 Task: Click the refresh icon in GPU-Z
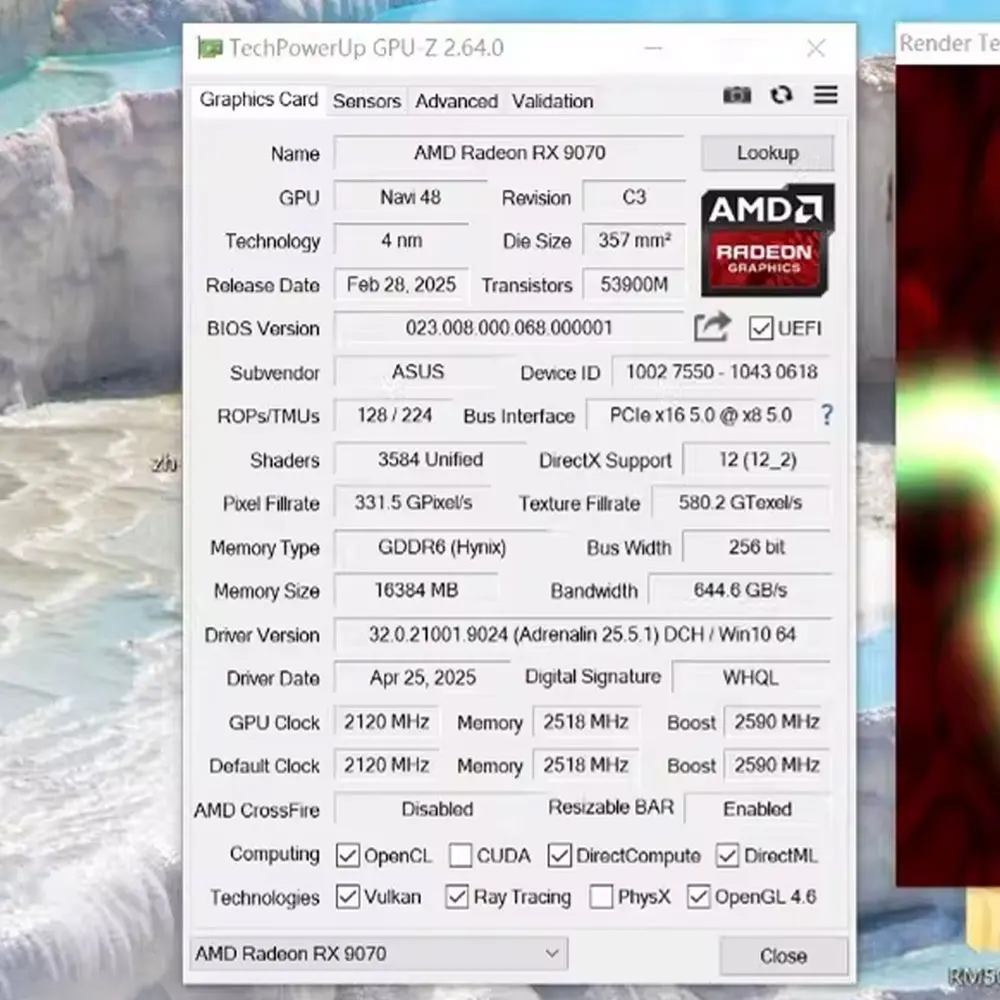tap(781, 95)
